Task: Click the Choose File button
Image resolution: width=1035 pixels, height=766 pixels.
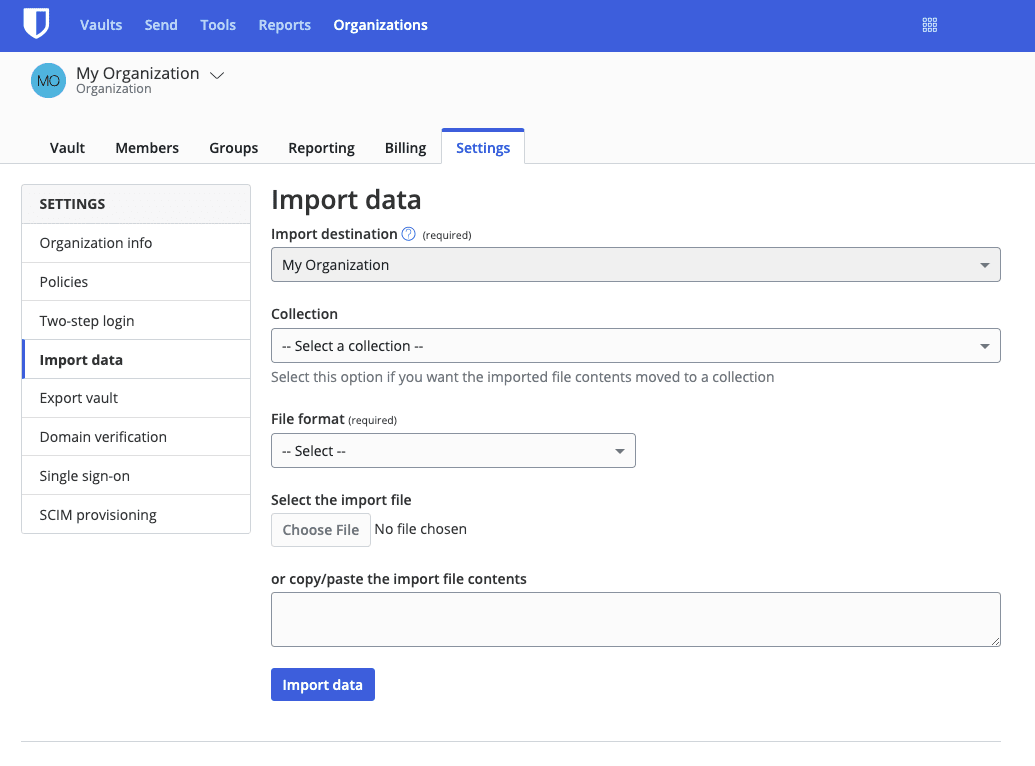Action: click(320, 529)
